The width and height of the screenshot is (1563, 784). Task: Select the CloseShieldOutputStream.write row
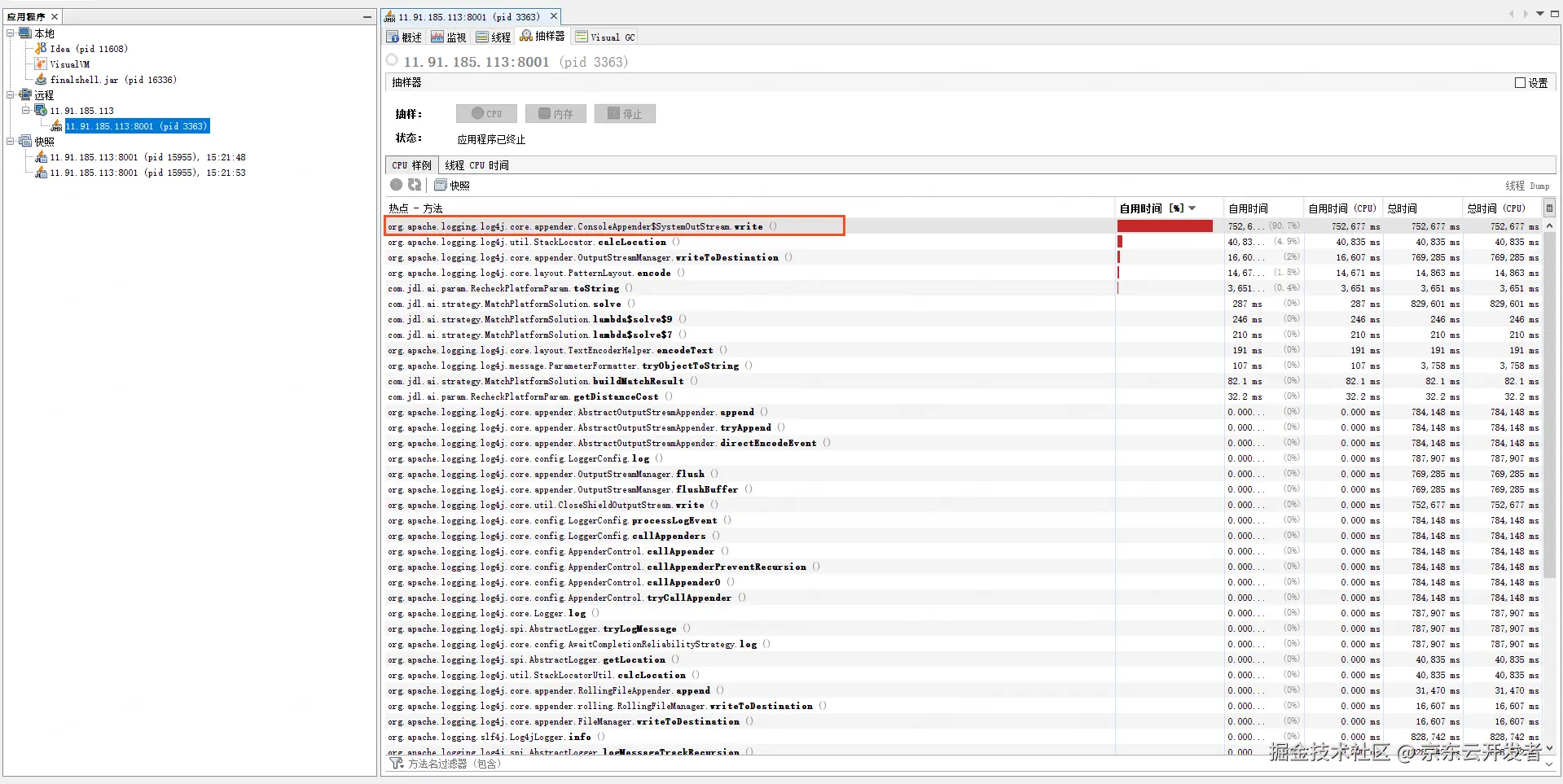[x=964, y=505]
